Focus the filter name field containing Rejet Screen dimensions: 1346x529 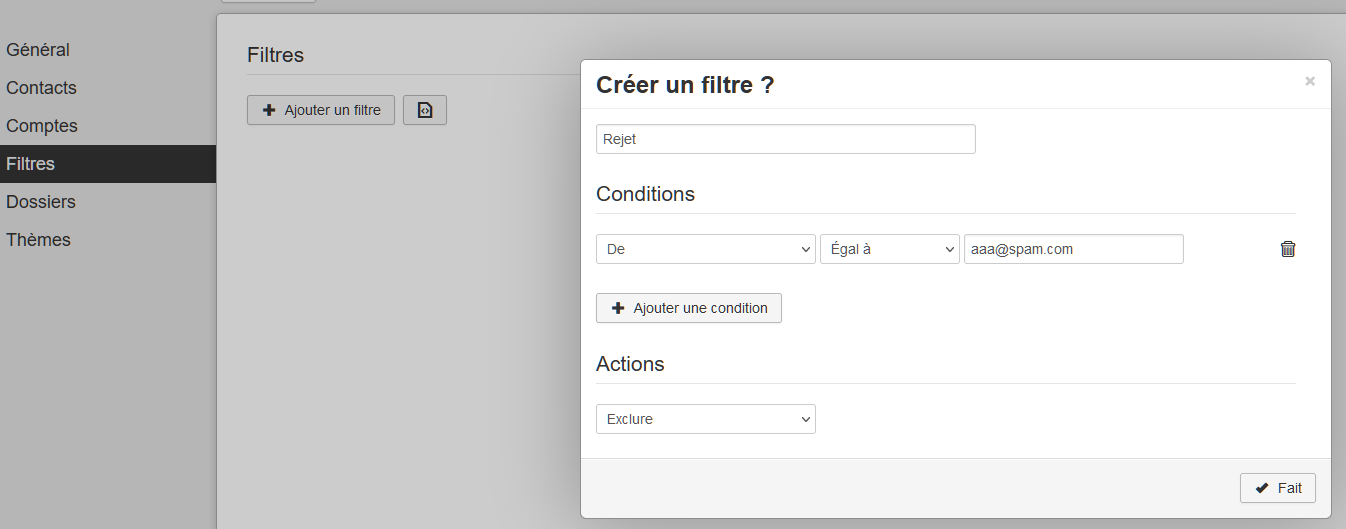coord(786,139)
